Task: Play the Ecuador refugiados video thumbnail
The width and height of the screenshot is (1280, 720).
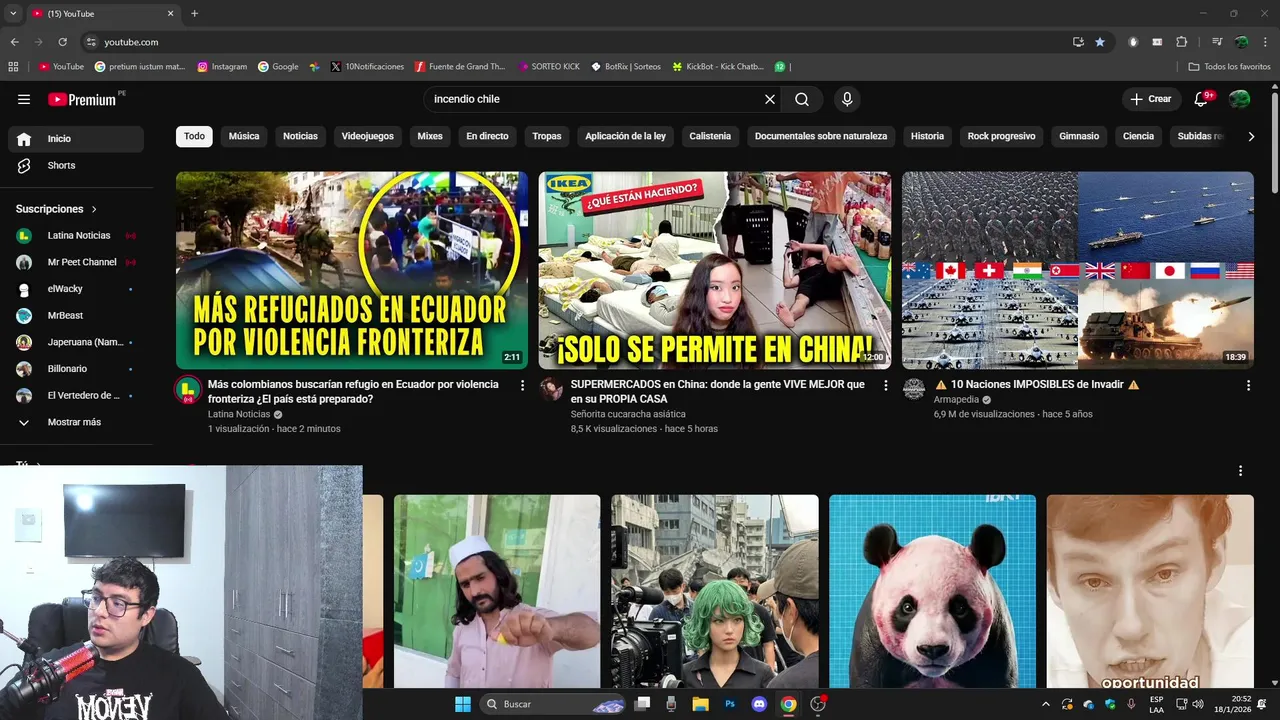Action: [352, 270]
